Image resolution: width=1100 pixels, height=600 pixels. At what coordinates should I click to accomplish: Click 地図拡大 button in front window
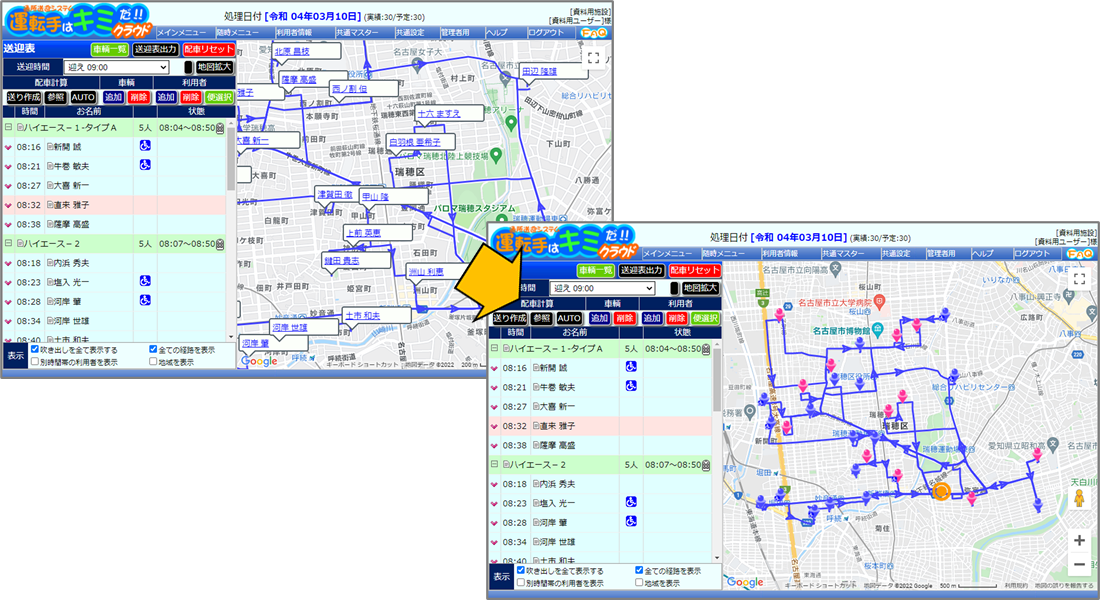tap(700, 288)
